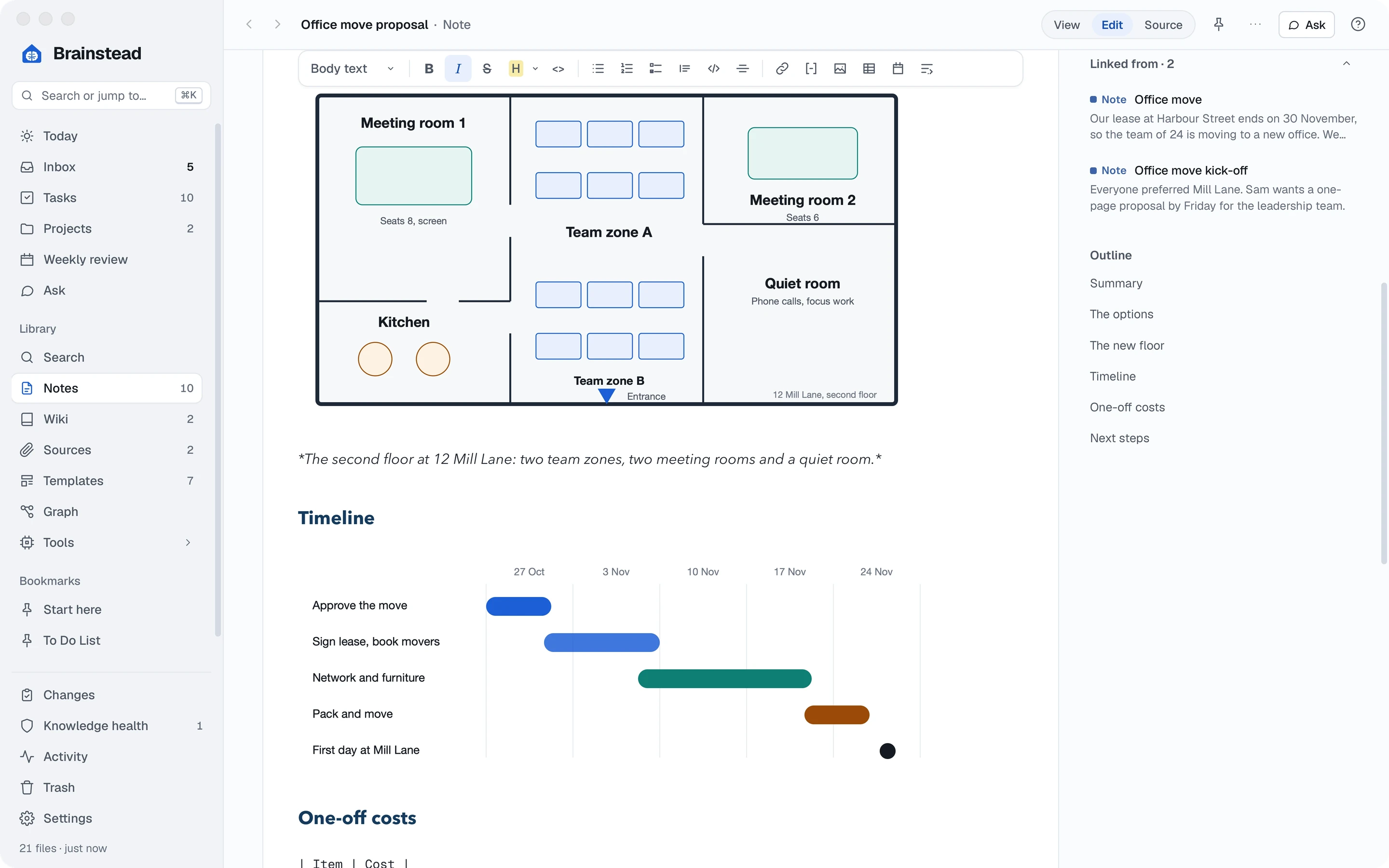1389x868 pixels.
Task: Open the linked note Office move kick-off
Action: coord(1190,171)
